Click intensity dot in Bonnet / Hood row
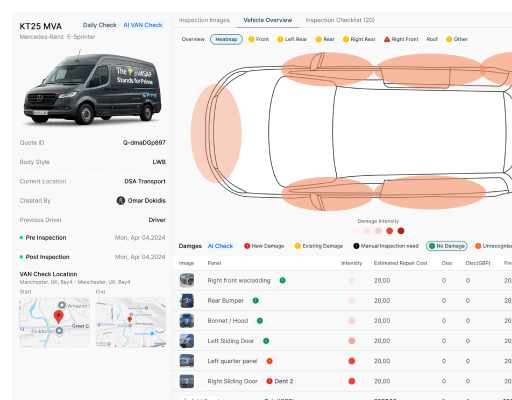512x400 pixels. coord(352,321)
